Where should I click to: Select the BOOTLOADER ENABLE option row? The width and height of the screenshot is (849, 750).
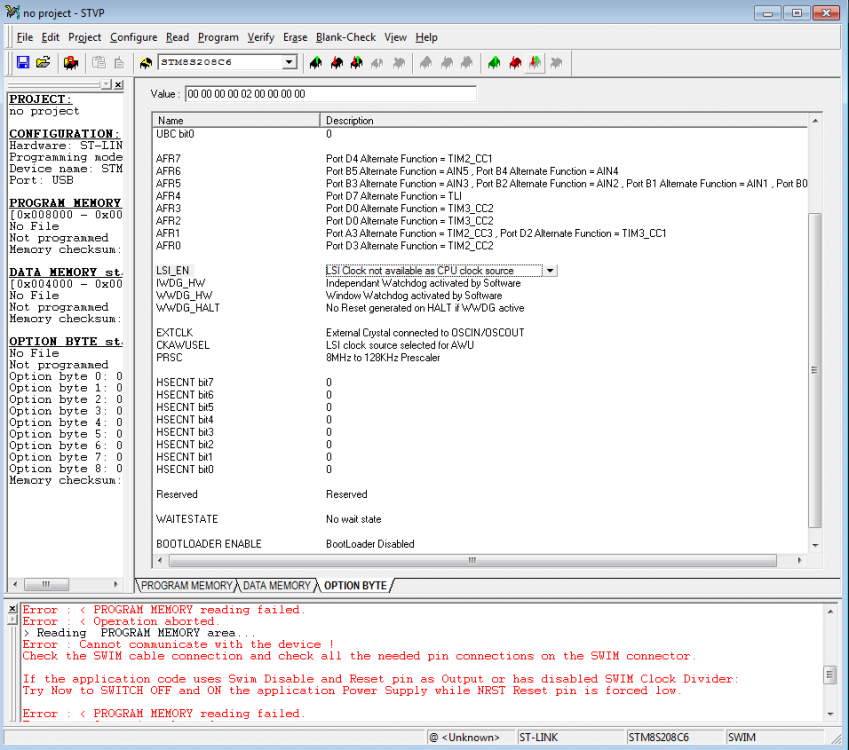point(209,544)
